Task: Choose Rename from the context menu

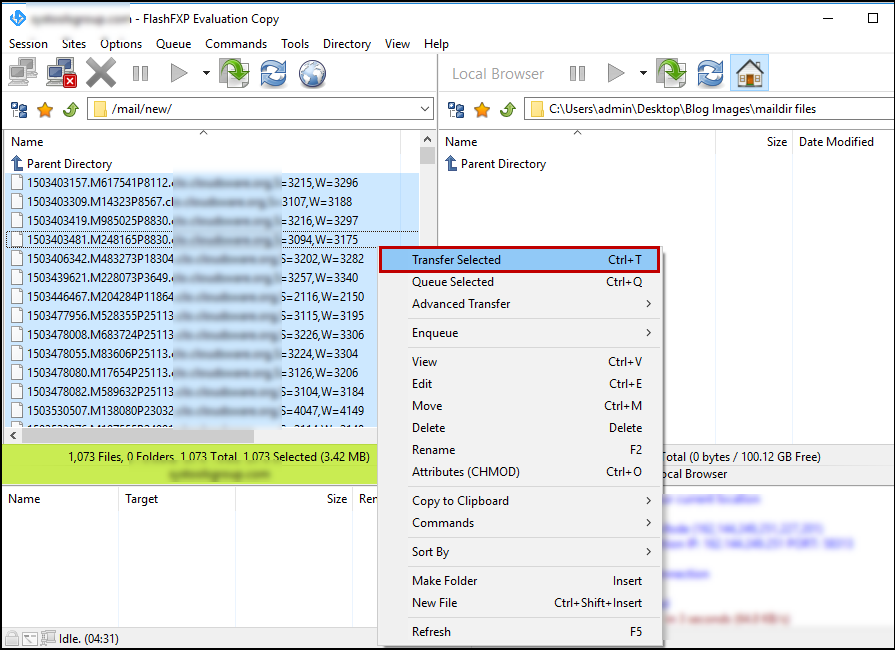Action: (519, 450)
